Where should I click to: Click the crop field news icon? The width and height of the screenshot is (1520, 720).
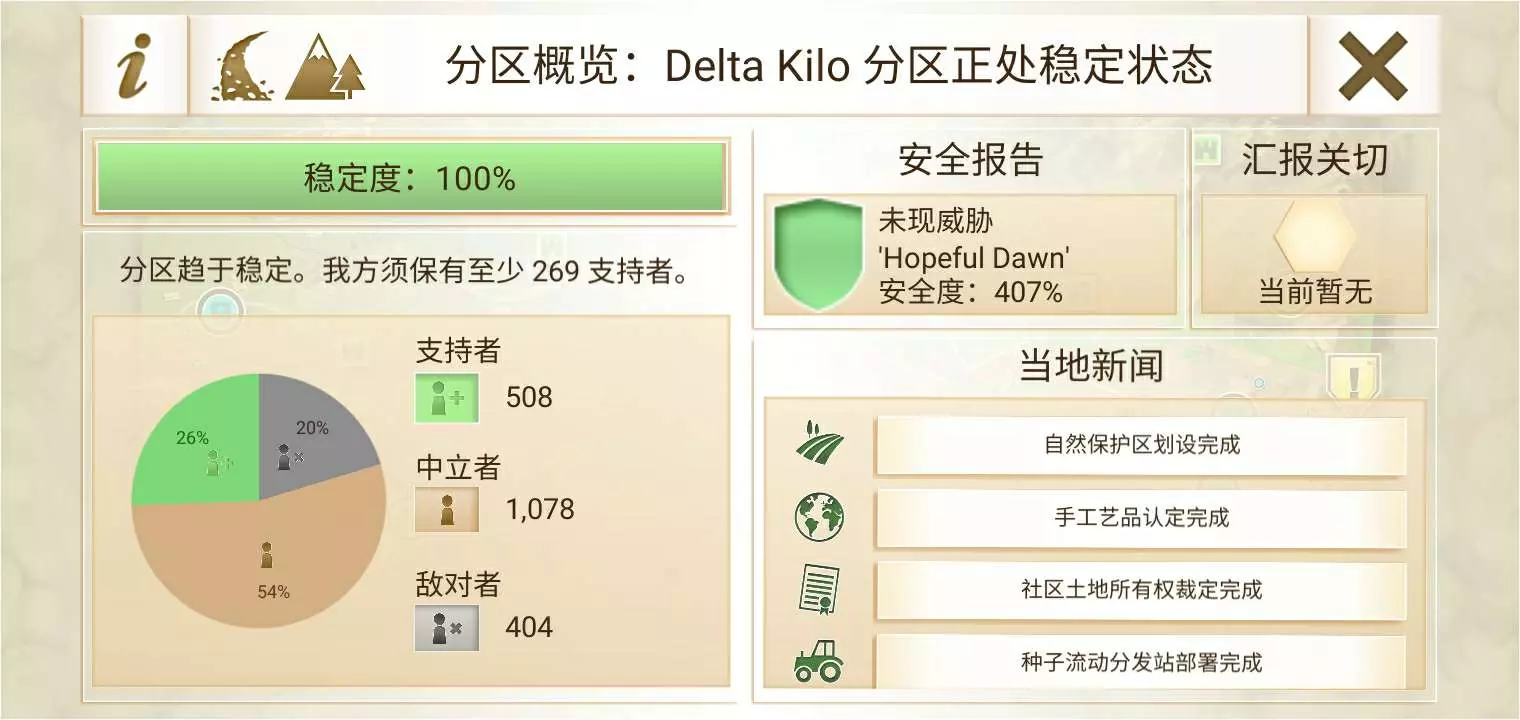click(x=819, y=443)
